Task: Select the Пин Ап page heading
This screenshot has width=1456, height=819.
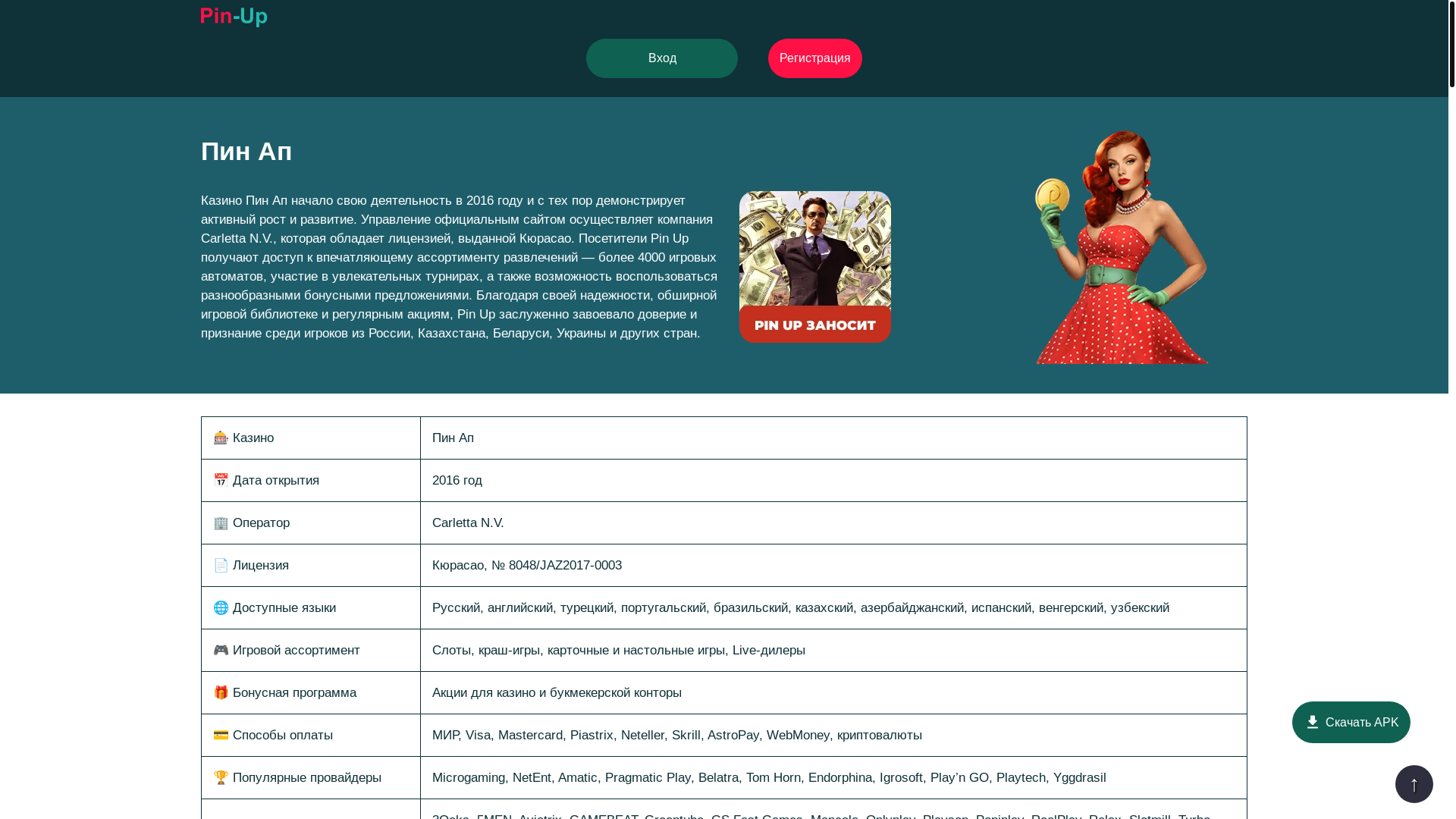Action: coord(246,152)
